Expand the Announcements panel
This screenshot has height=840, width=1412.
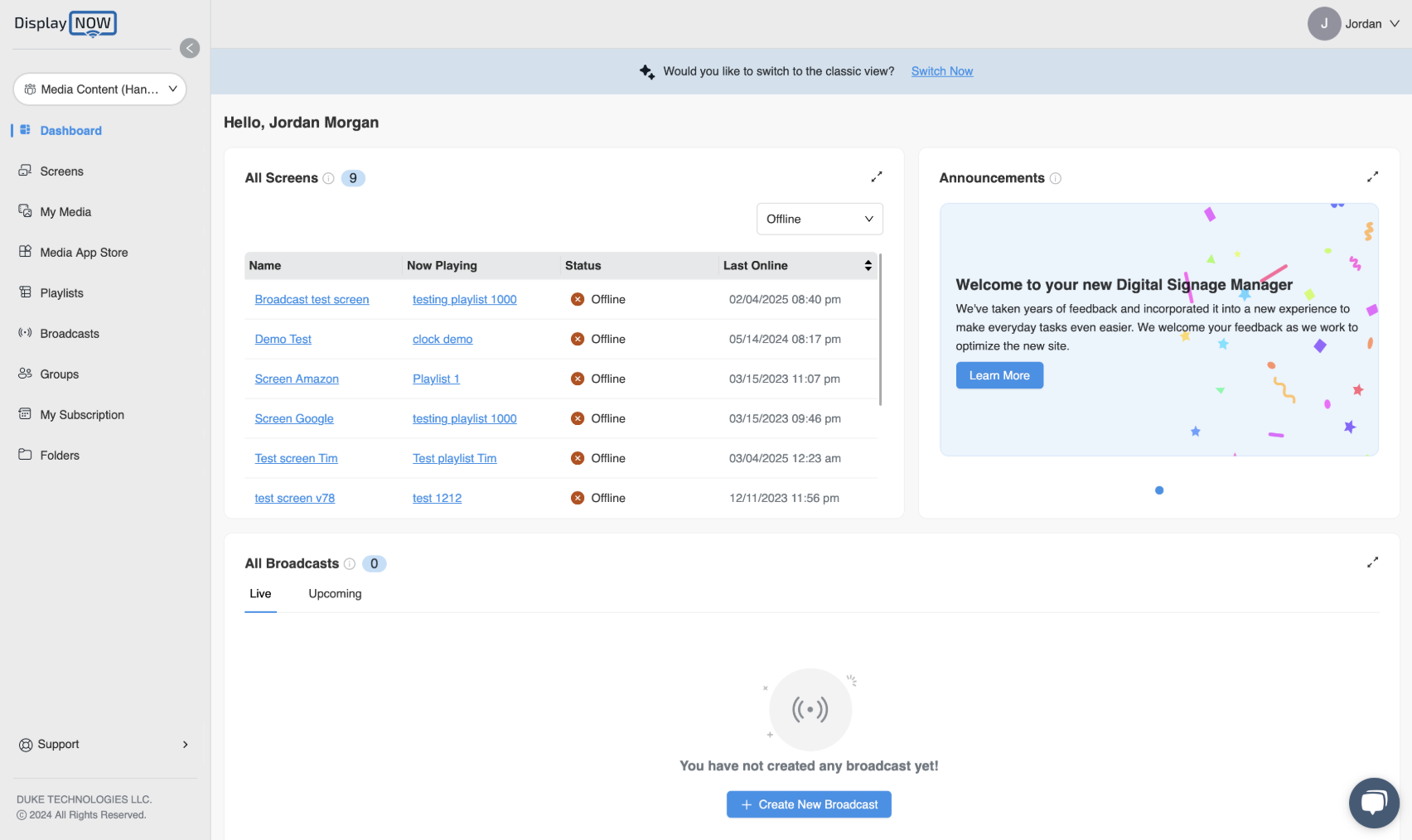[1372, 177]
